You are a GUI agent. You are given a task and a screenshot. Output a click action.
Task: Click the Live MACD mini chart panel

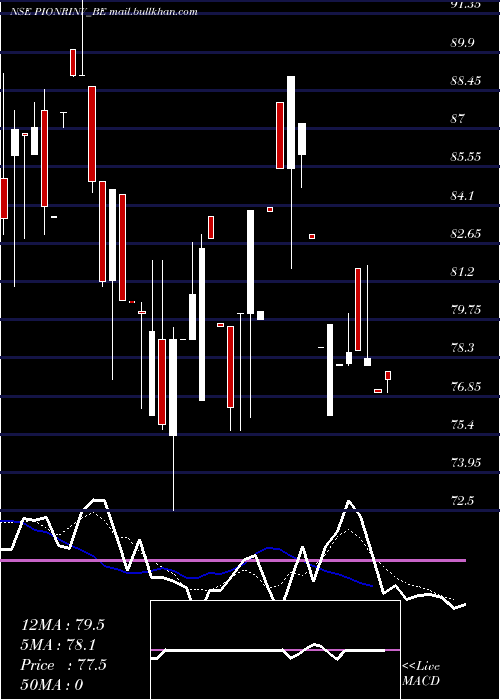(x=275, y=650)
